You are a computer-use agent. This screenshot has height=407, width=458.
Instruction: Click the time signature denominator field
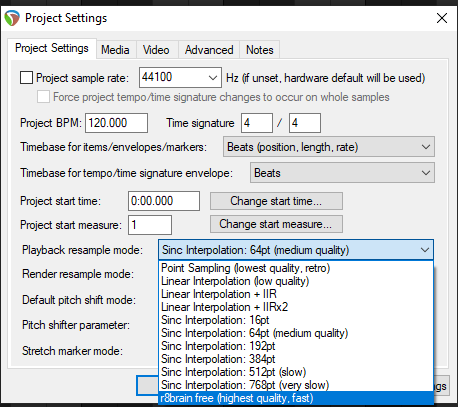[x=305, y=123]
